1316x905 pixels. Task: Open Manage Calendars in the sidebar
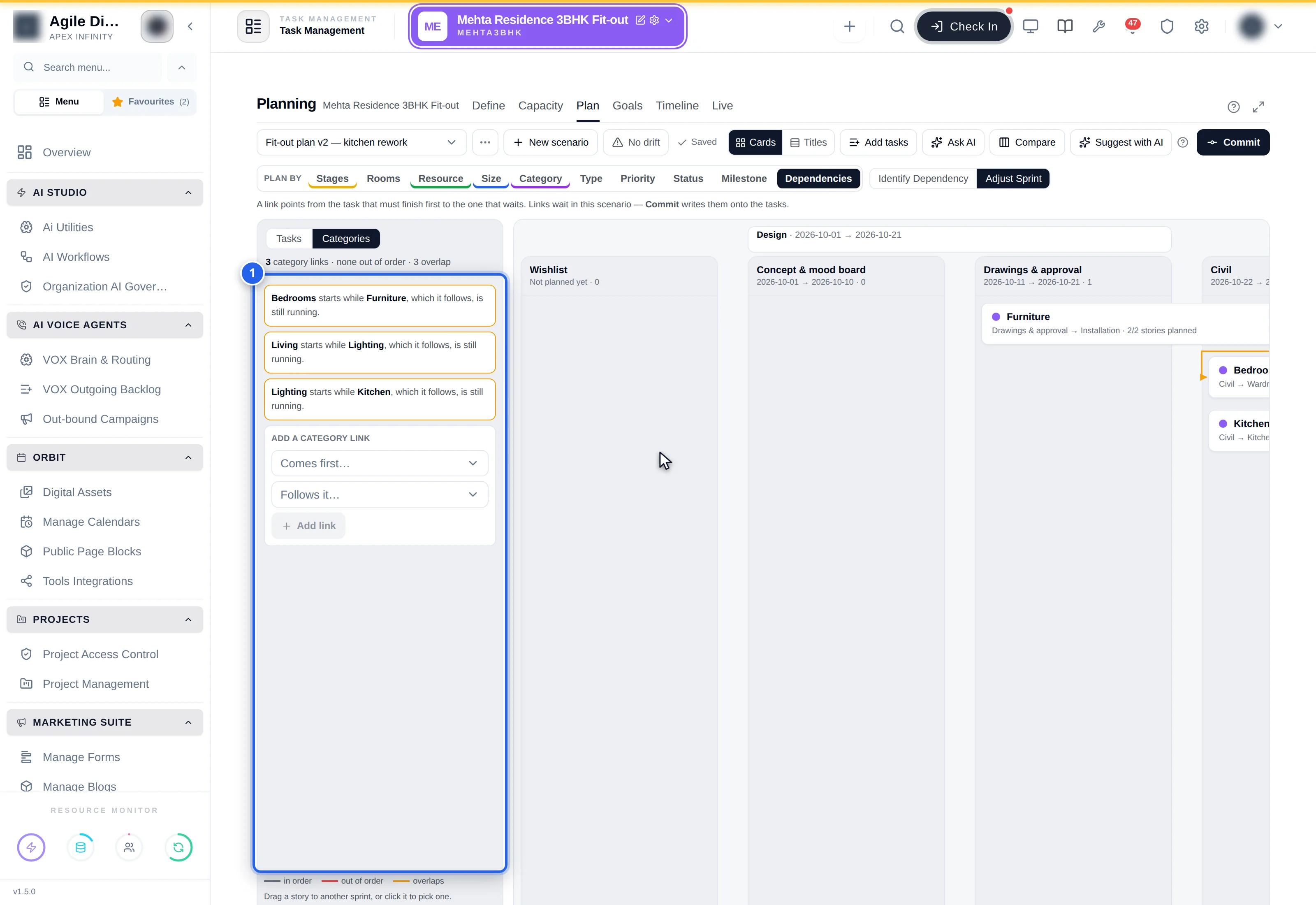[x=105, y=522]
